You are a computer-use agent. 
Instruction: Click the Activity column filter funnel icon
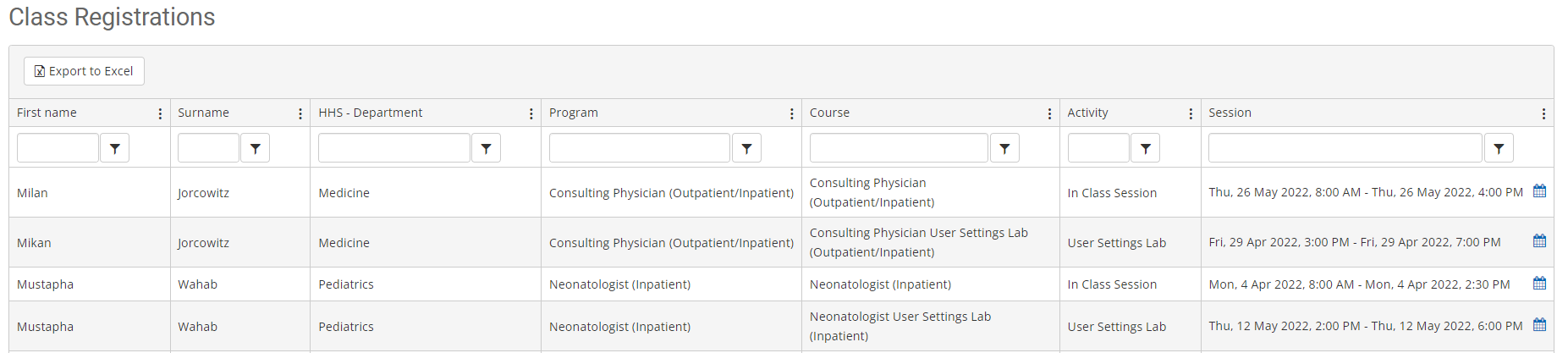(1145, 148)
